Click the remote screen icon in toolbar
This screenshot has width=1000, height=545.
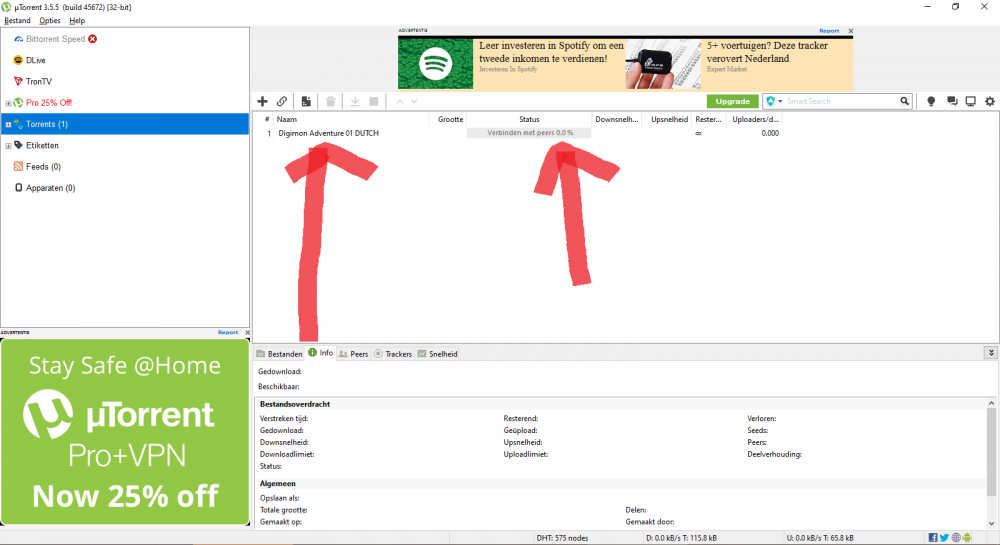tap(970, 101)
